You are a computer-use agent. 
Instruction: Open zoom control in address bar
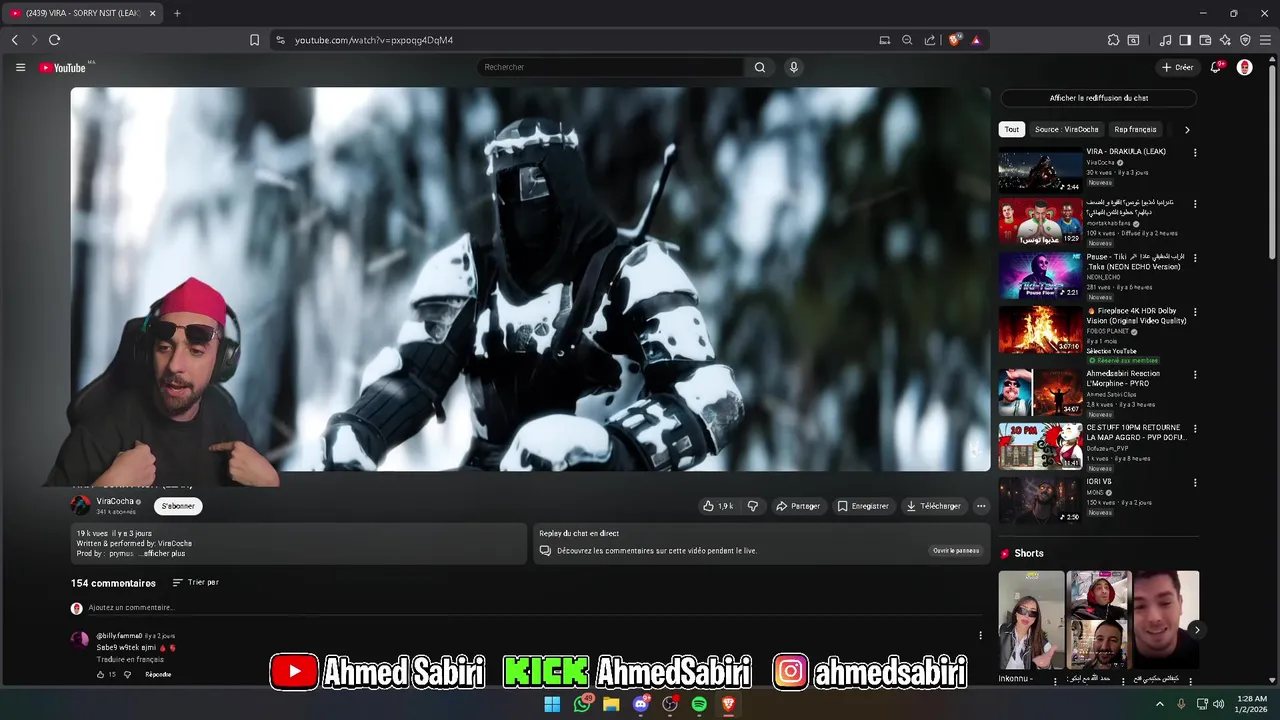coord(907,40)
